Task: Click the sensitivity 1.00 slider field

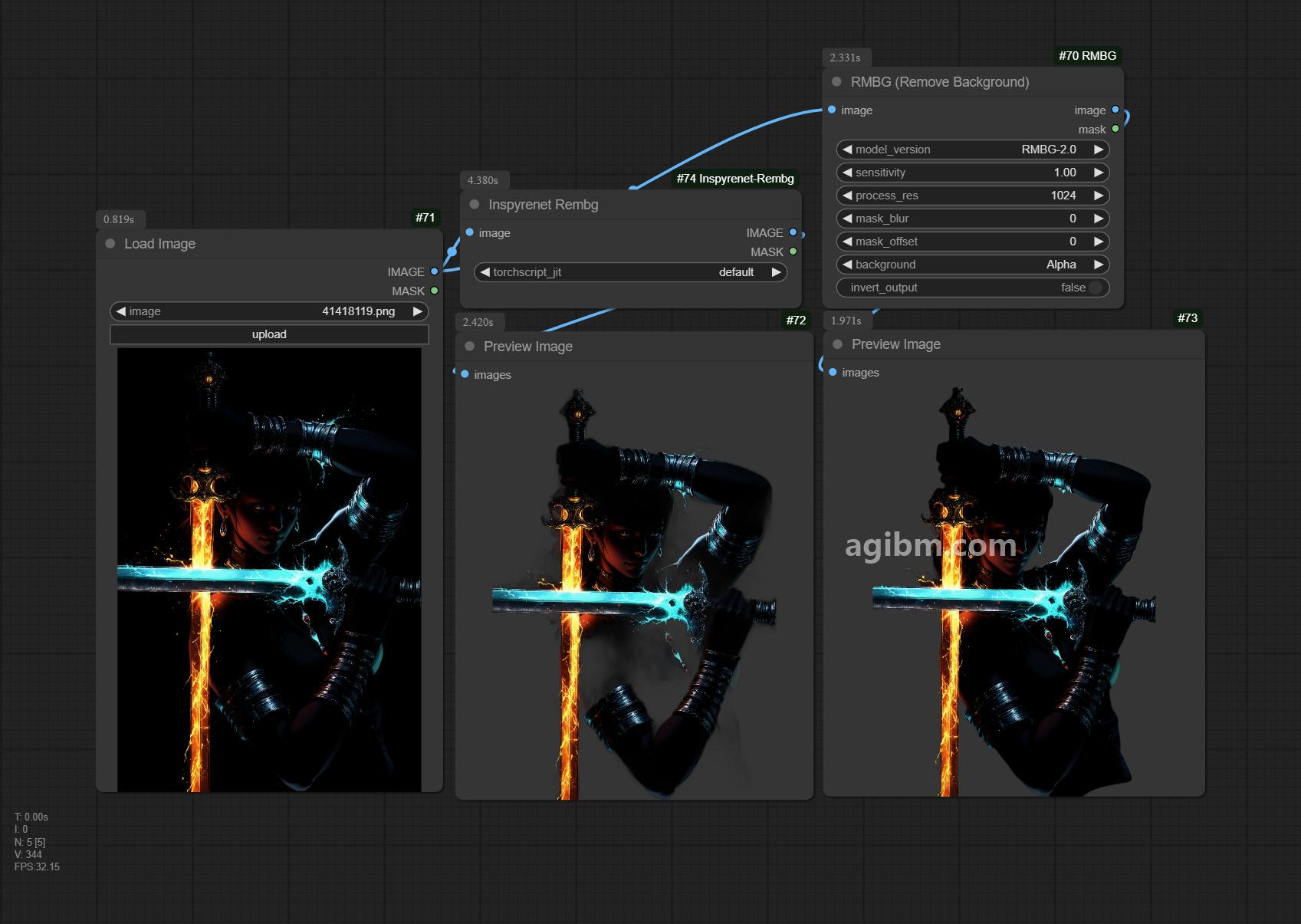Action: [973, 173]
